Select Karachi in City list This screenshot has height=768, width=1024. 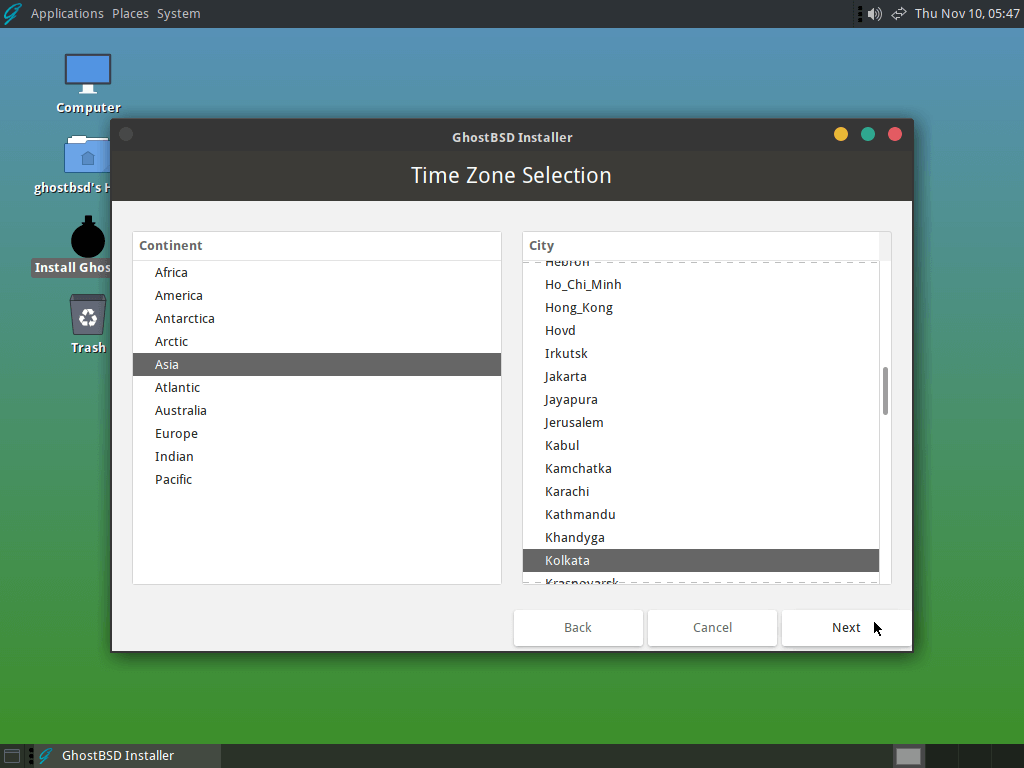[701, 491]
